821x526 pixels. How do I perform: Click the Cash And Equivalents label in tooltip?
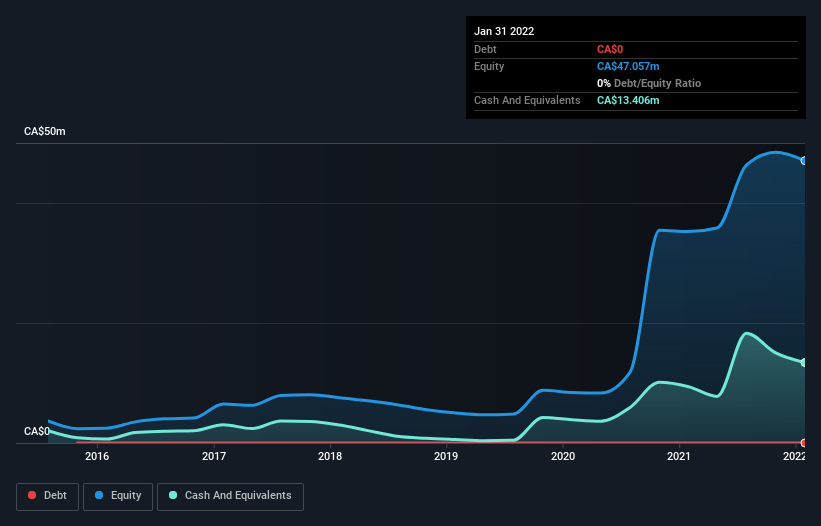527,100
